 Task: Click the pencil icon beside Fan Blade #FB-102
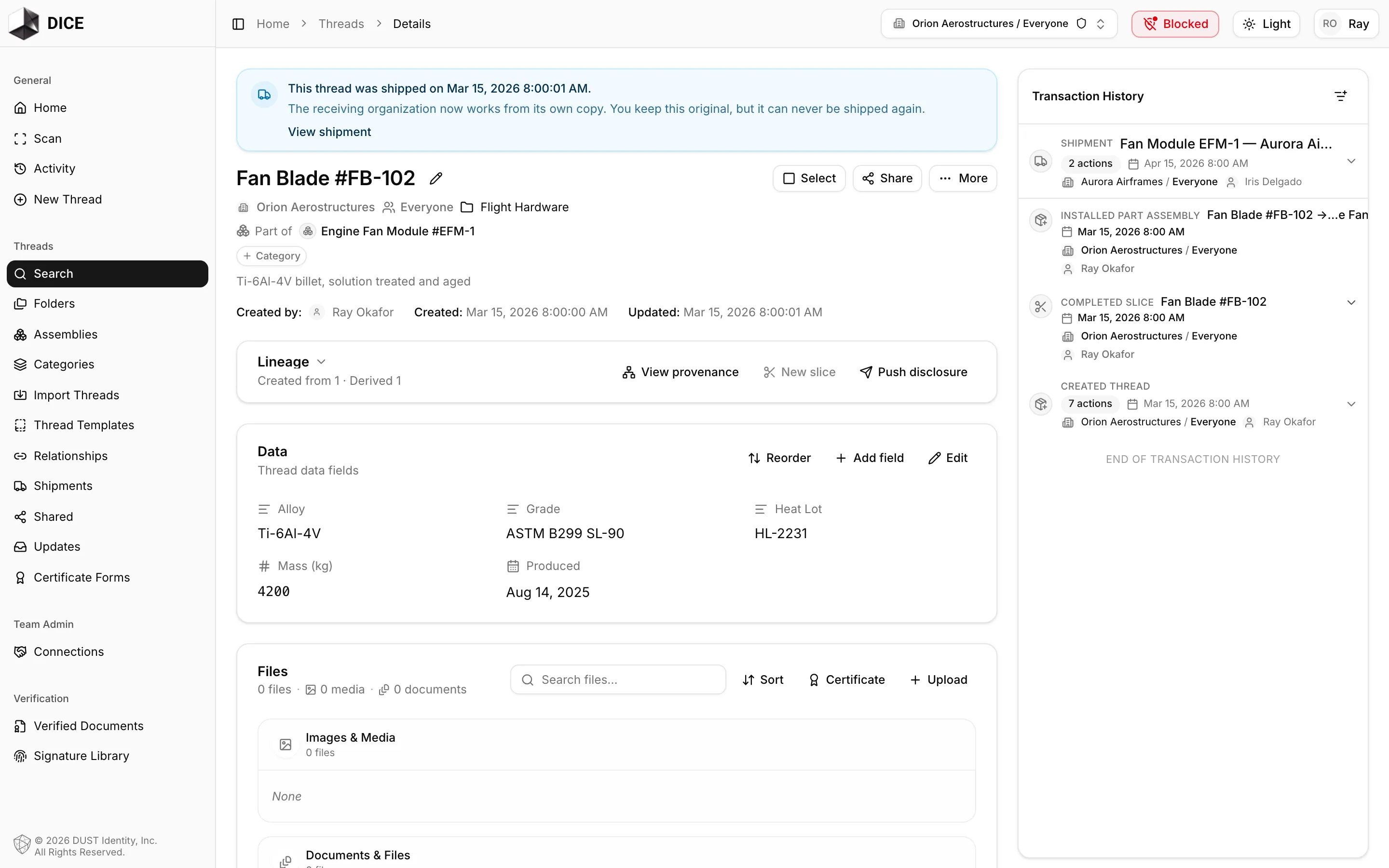pyautogui.click(x=436, y=178)
